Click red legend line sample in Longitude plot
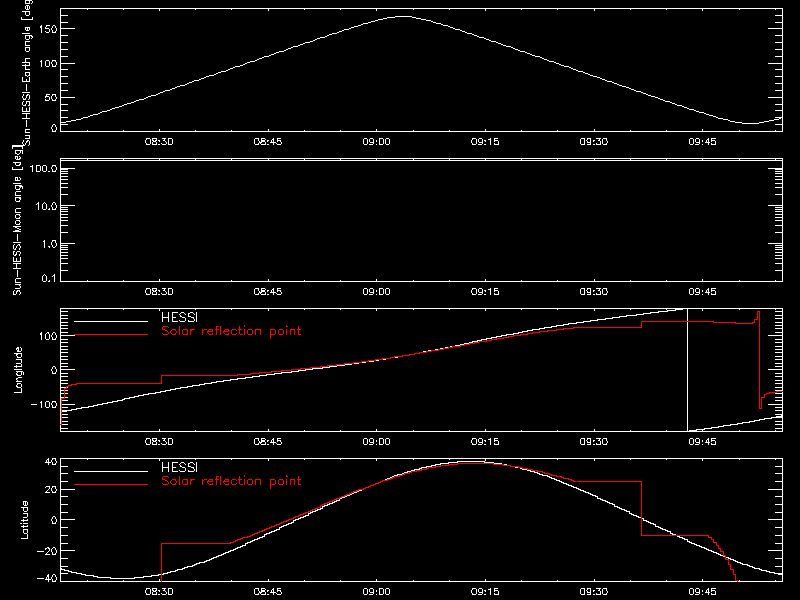The width and height of the screenshot is (800, 600). (111, 335)
